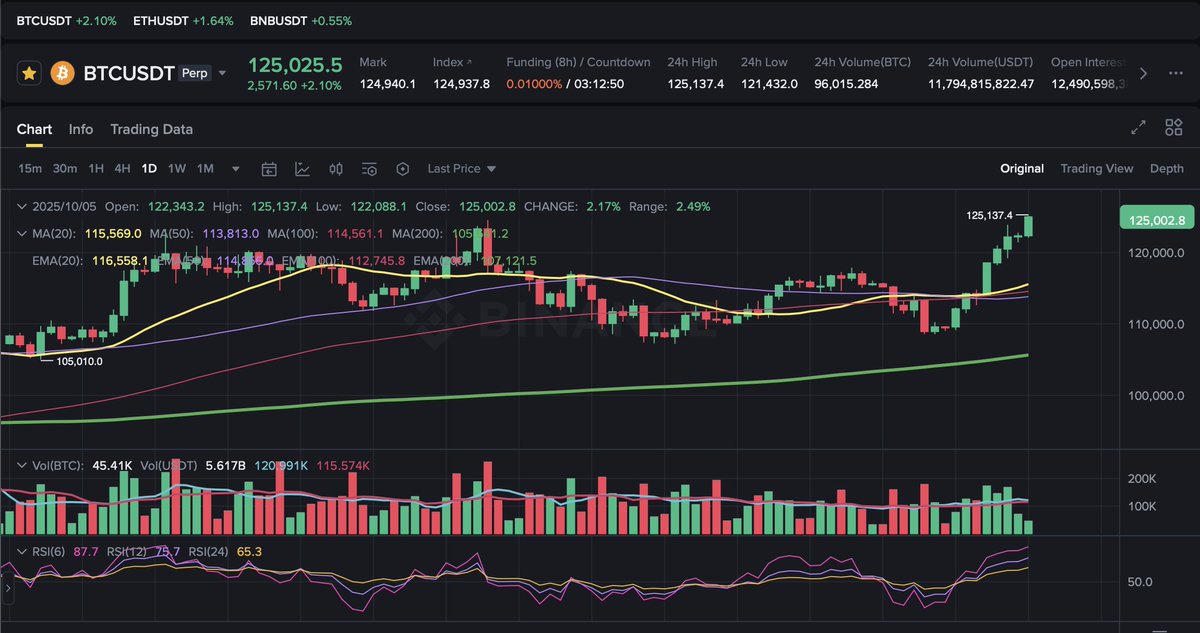Click the fullscreen expand arrows icon
The image size is (1200, 633).
(1138, 128)
